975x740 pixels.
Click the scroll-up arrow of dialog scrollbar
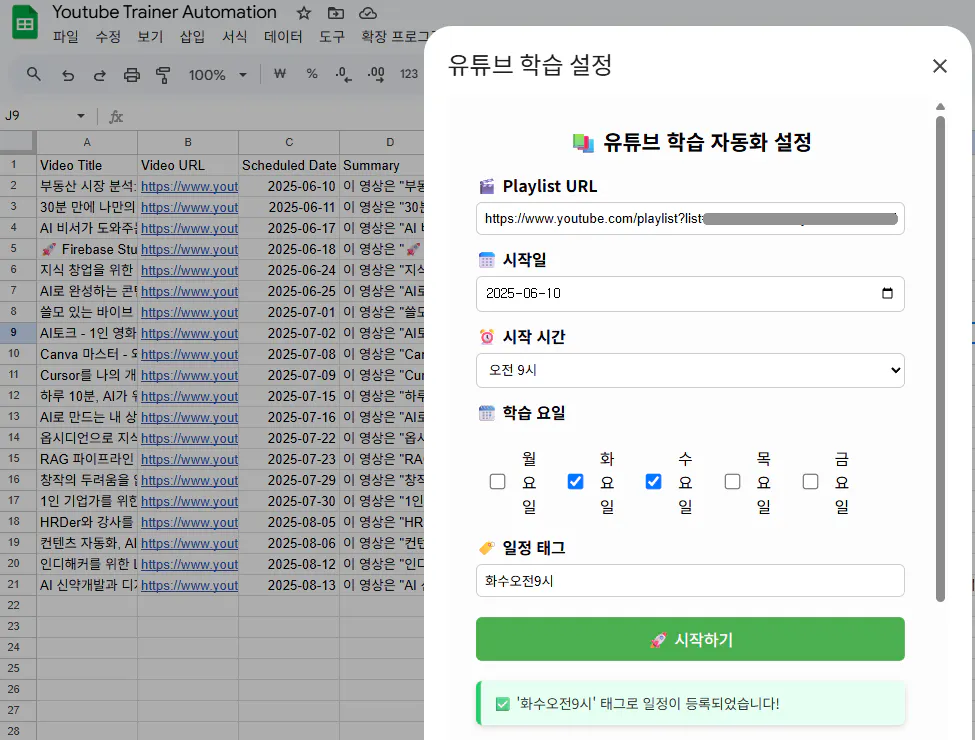940,107
